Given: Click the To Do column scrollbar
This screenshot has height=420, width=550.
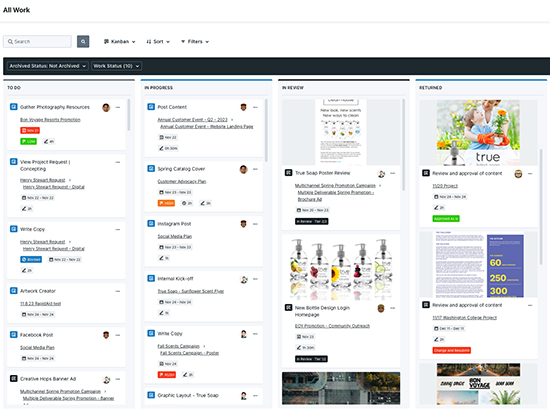Looking at the screenshot, I should click(129, 115).
